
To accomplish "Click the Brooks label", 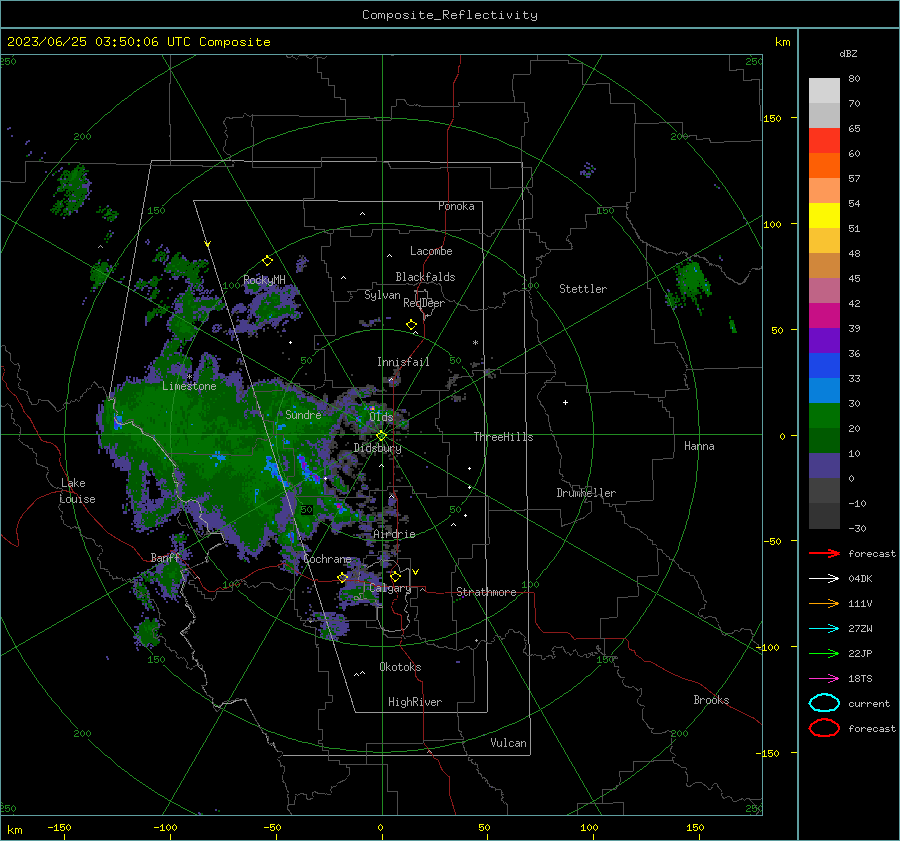I will coord(711,700).
